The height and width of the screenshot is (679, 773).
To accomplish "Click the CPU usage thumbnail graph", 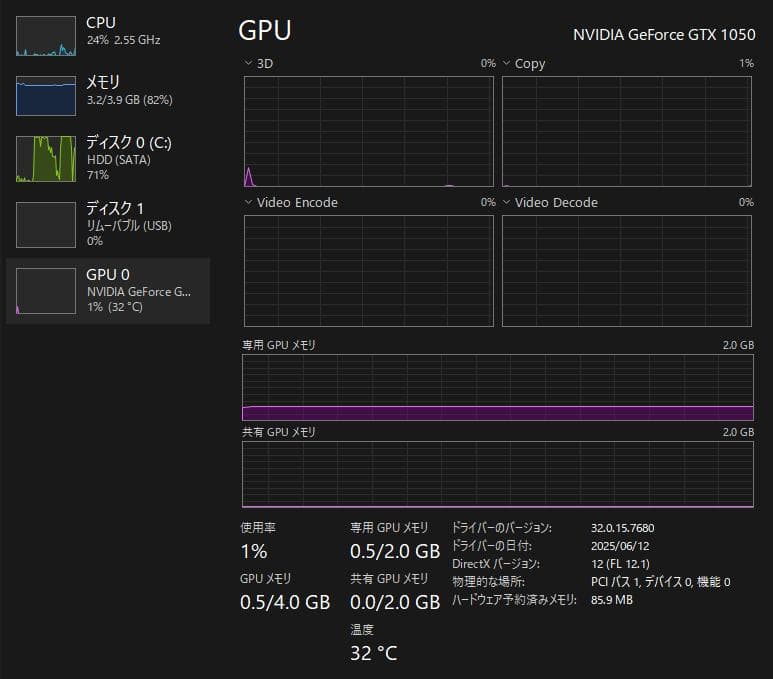I will click(x=46, y=36).
